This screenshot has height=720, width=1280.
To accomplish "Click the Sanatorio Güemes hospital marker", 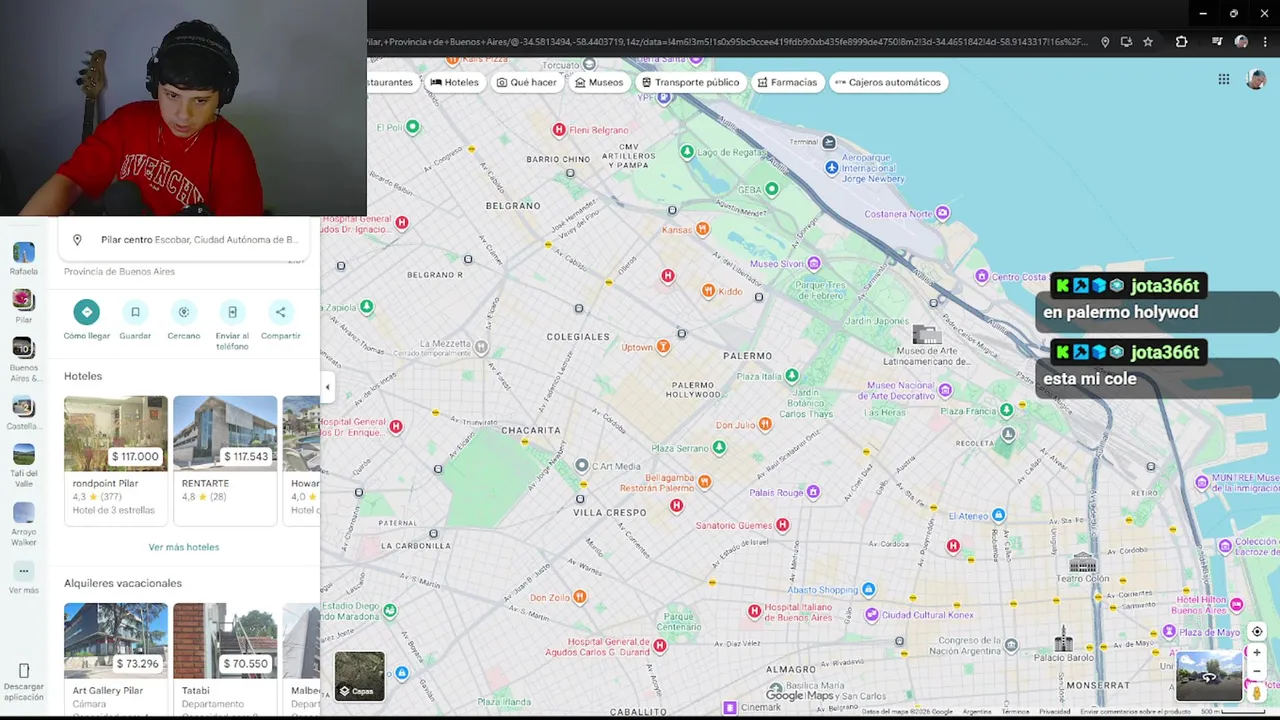I will pos(782,525).
